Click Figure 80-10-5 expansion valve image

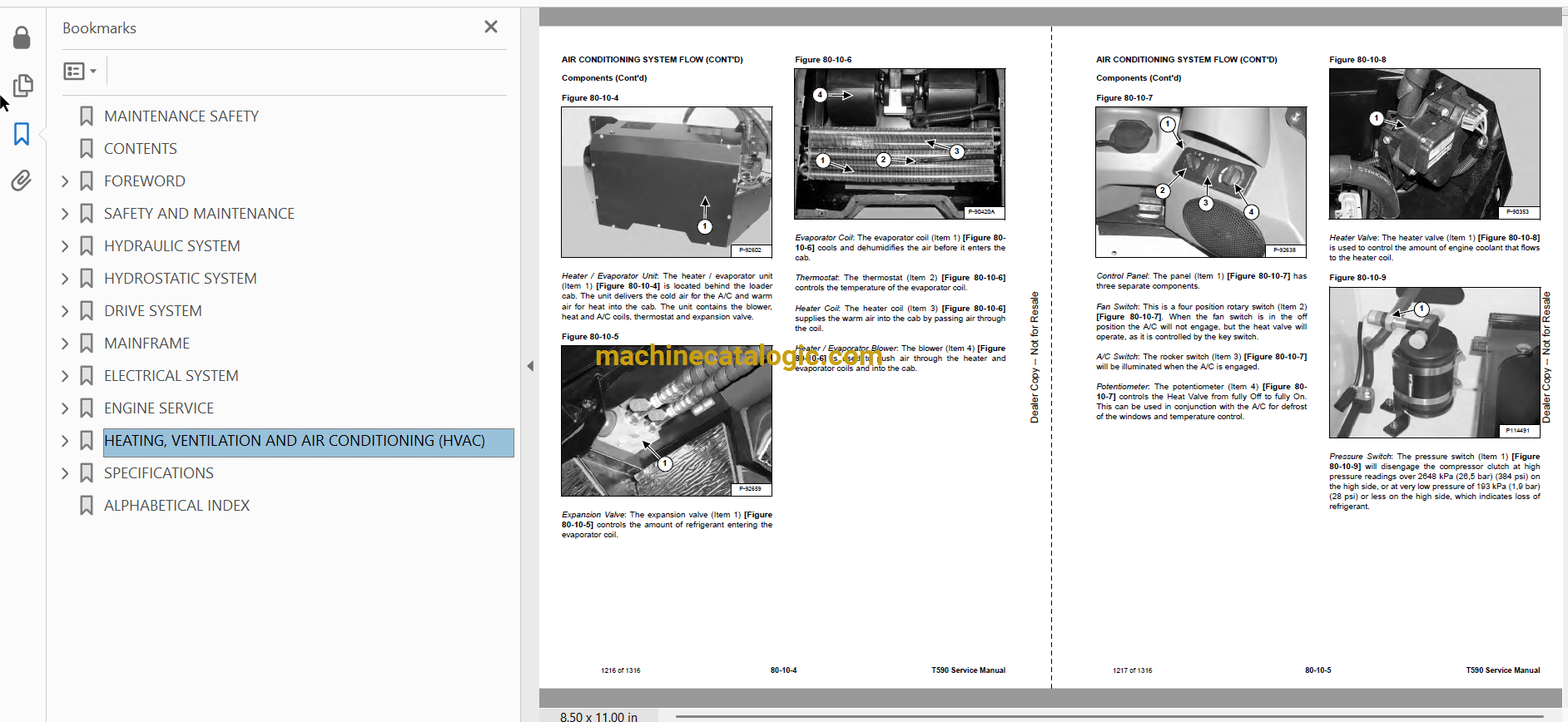(667, 420)
